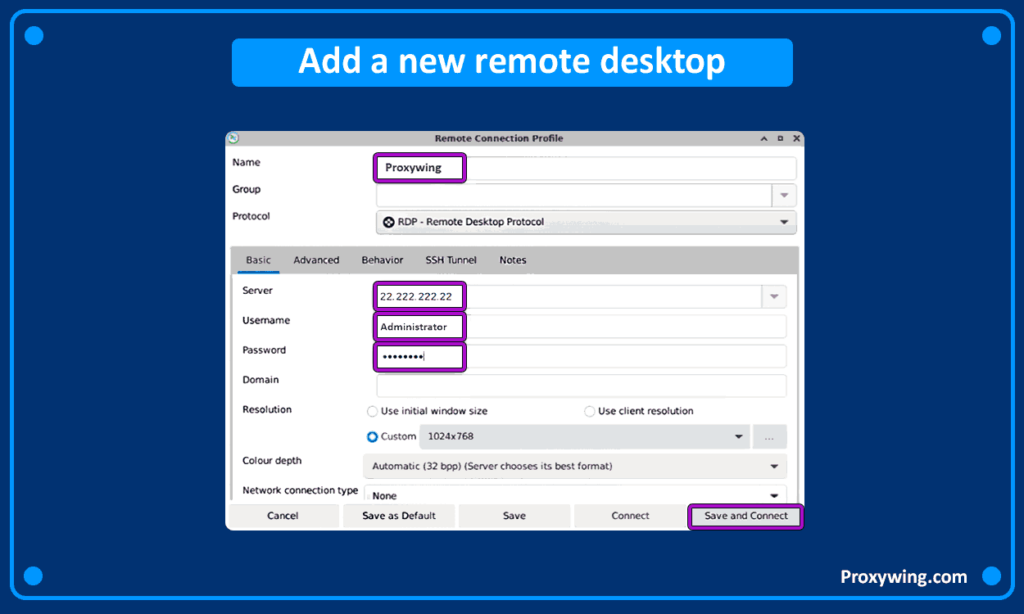This screenshot has height=614, width=1024.
Task: Click the RDP protocol icon
Action: [x=389, y=222]
